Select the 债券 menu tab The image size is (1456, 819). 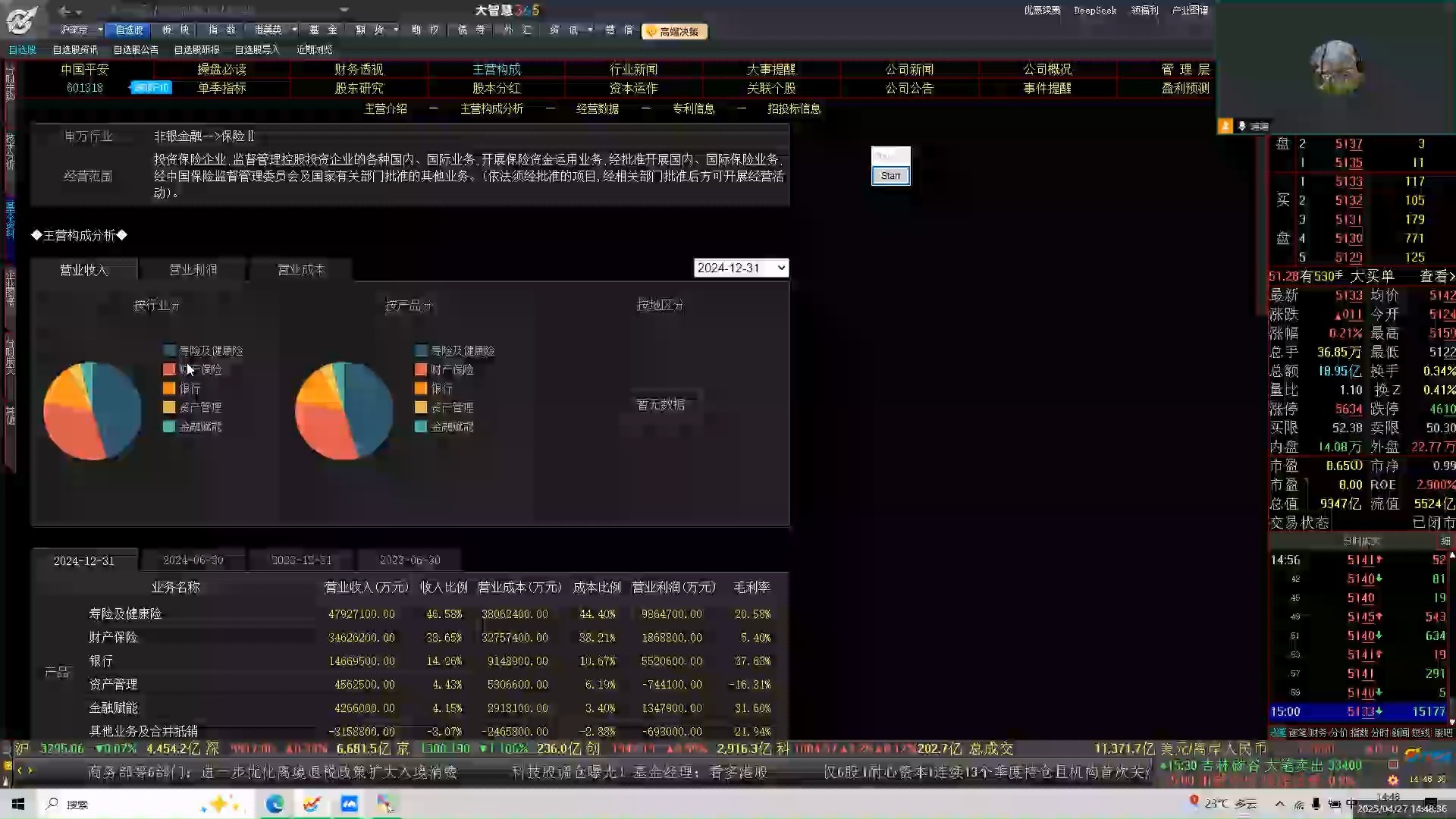click(471, 30)
